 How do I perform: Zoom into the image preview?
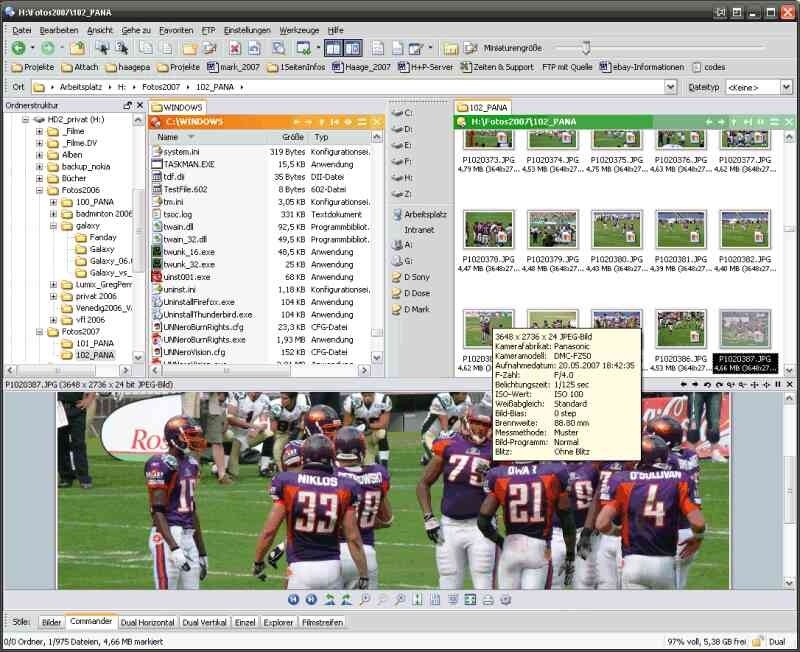click(x=365, y=601)
